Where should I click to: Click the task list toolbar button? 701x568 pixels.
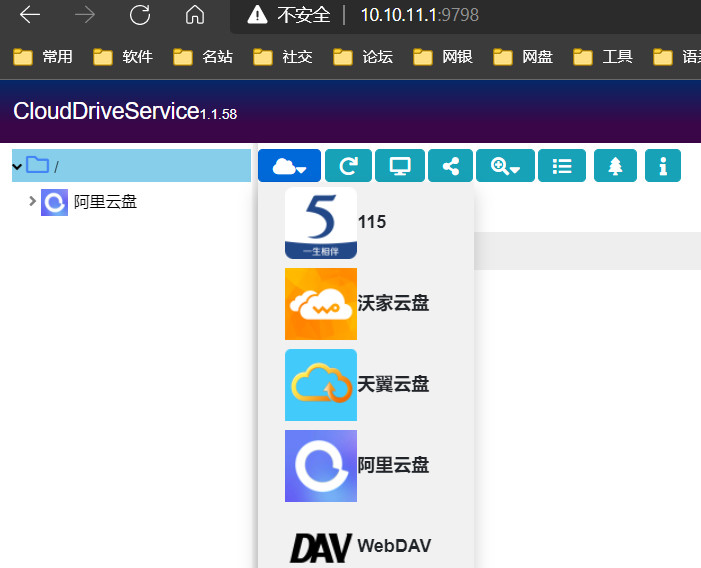point(562,166)
